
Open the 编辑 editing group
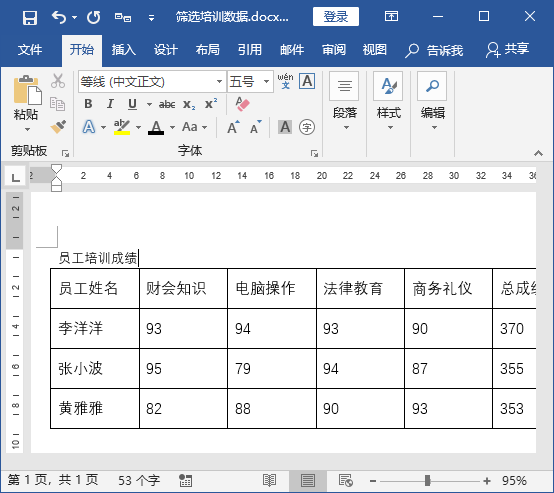433,101
